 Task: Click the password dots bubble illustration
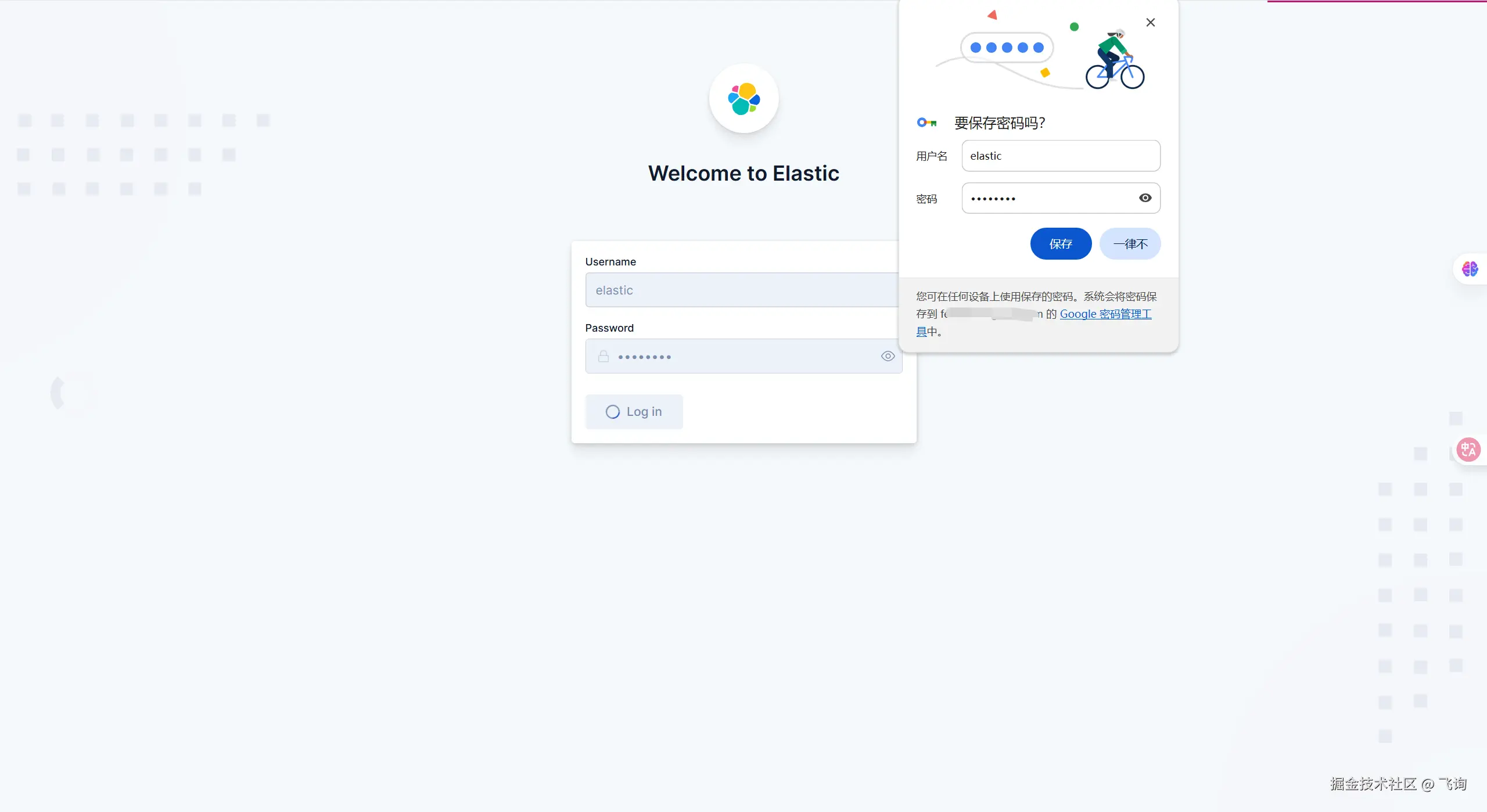(1007, 48)
